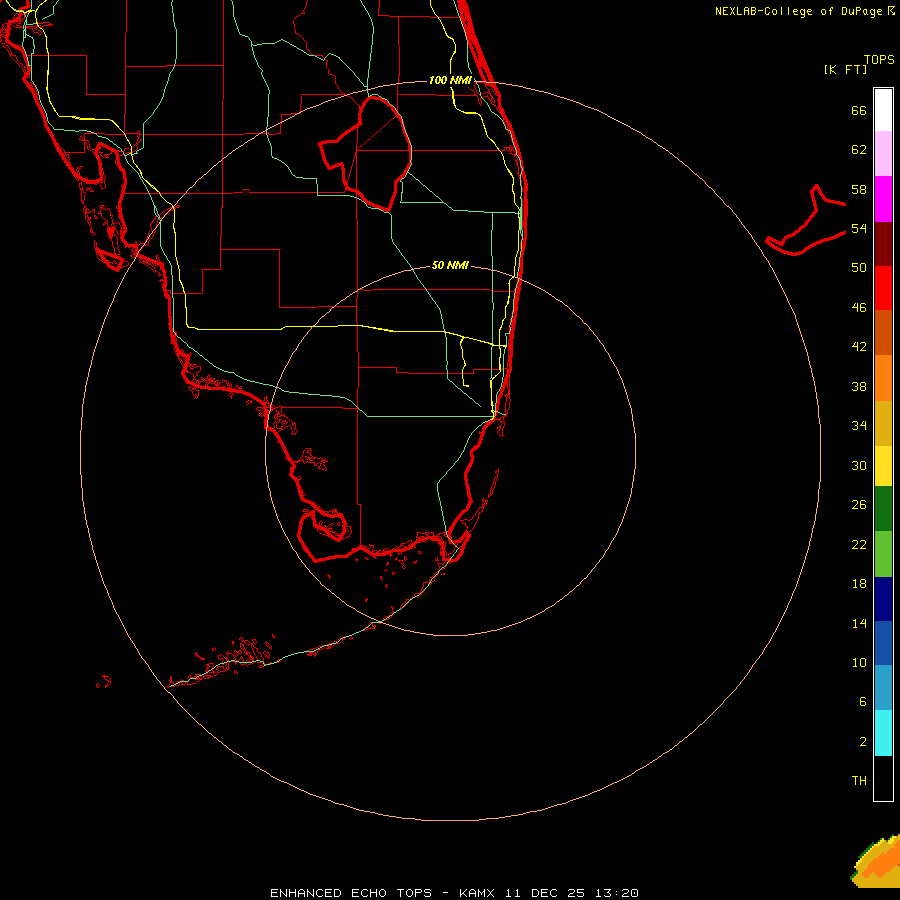Select the dark orange legend swatch
The width and height of the screenshot is (900, 900).
point(883,332)
